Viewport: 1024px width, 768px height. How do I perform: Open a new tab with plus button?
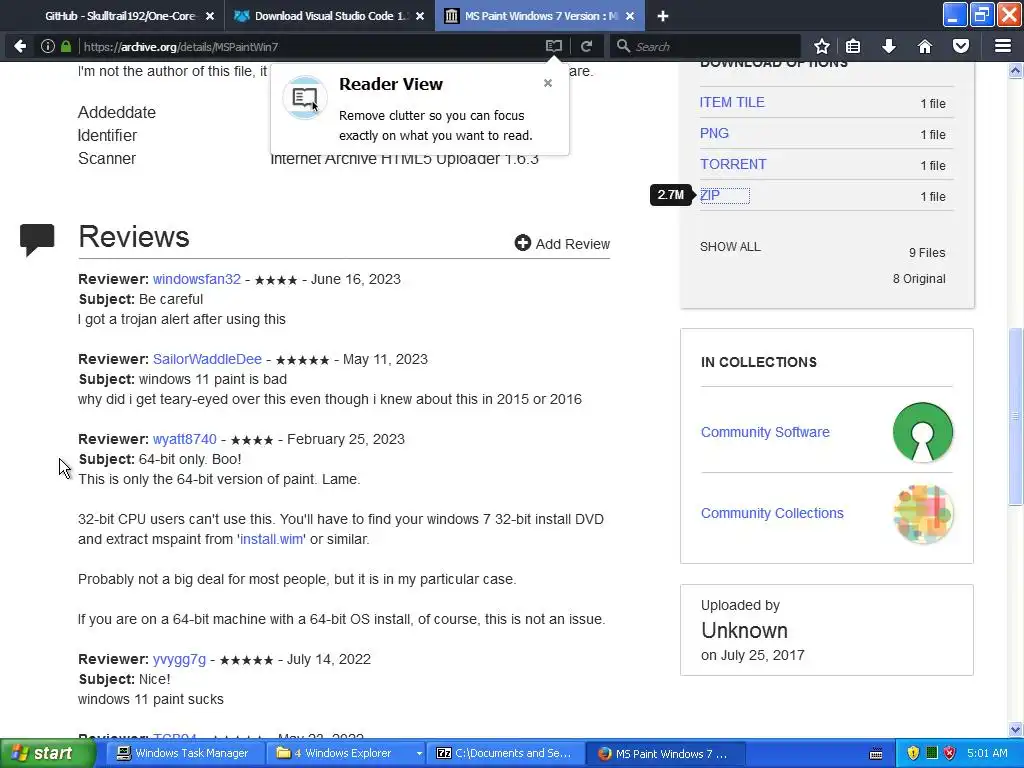coord(663,16)
